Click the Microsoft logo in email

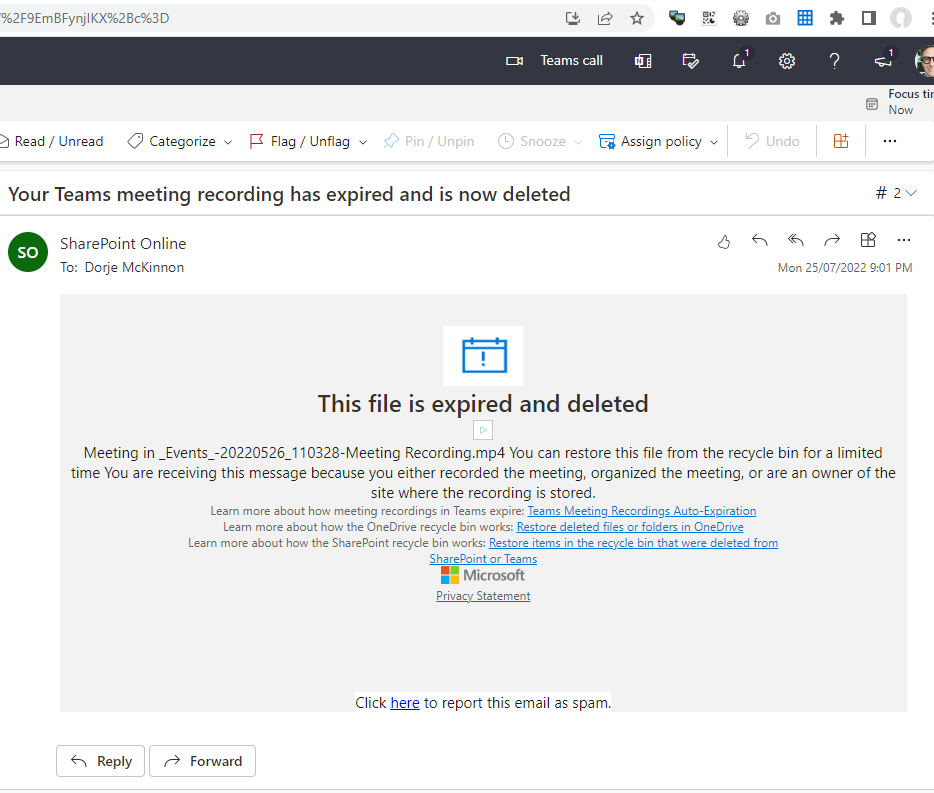(482, 575)
